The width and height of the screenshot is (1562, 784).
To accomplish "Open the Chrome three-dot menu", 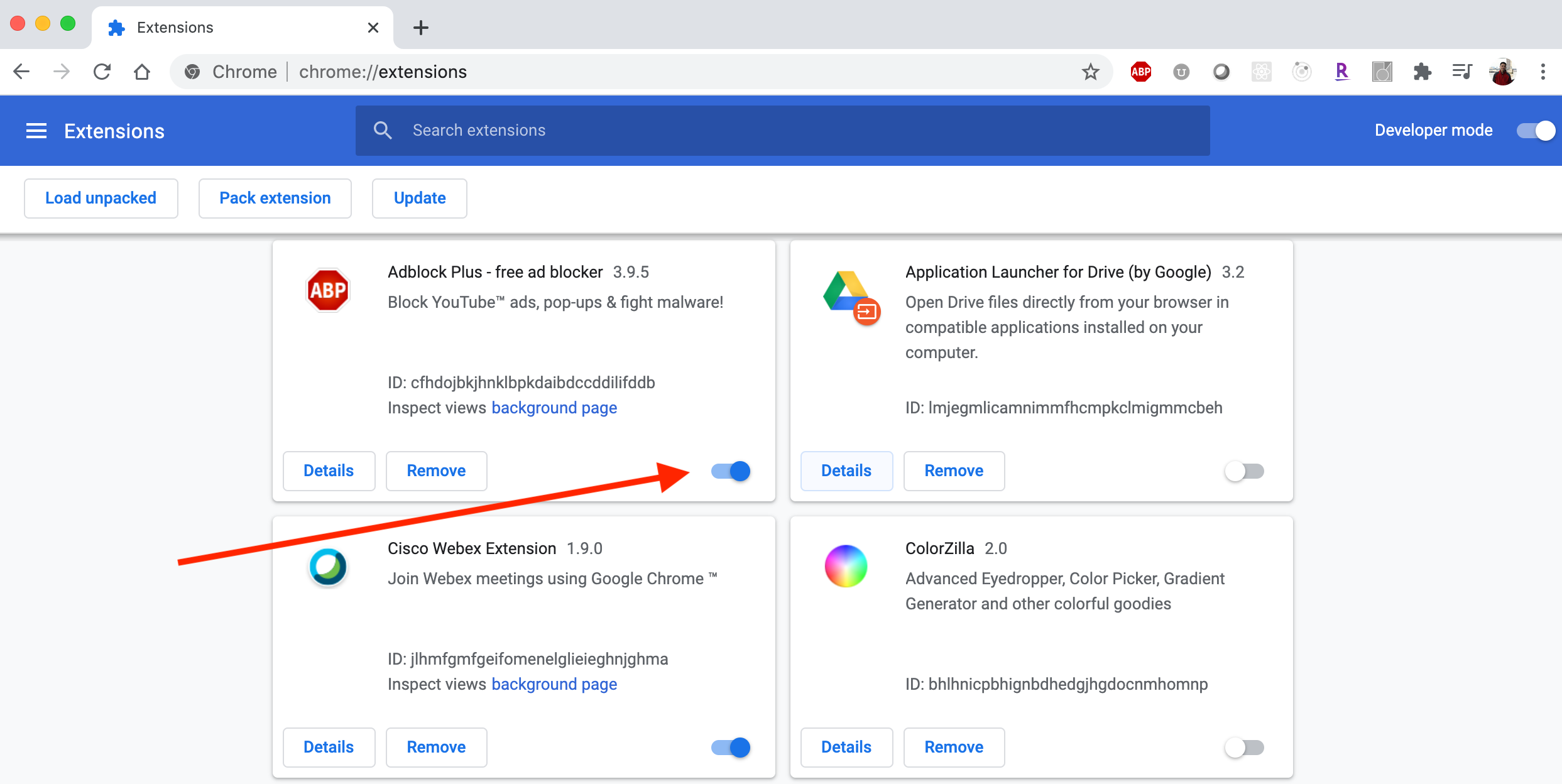I will pyautogui.click(x=1543, y=72).
